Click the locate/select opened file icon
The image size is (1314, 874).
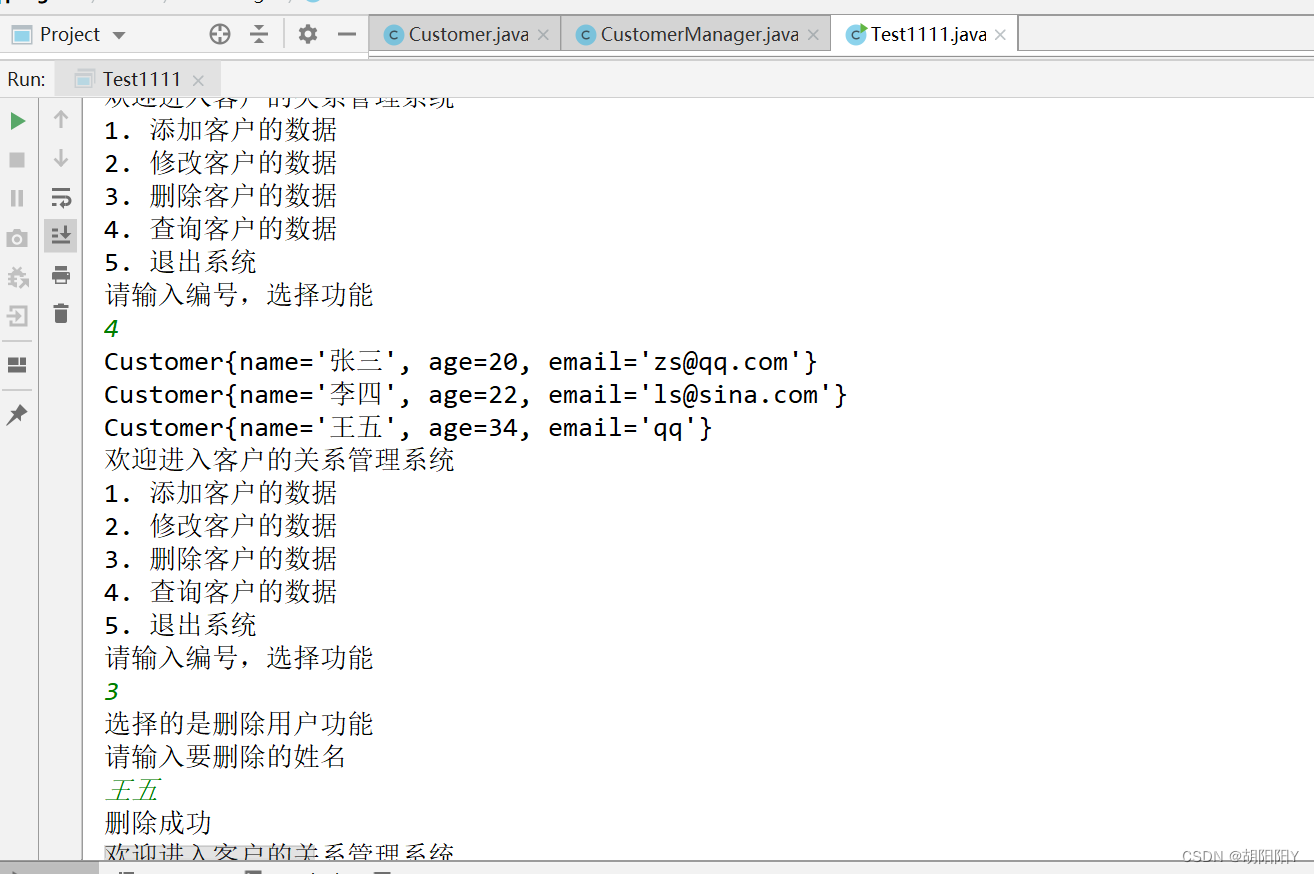(x=220, y=34)
